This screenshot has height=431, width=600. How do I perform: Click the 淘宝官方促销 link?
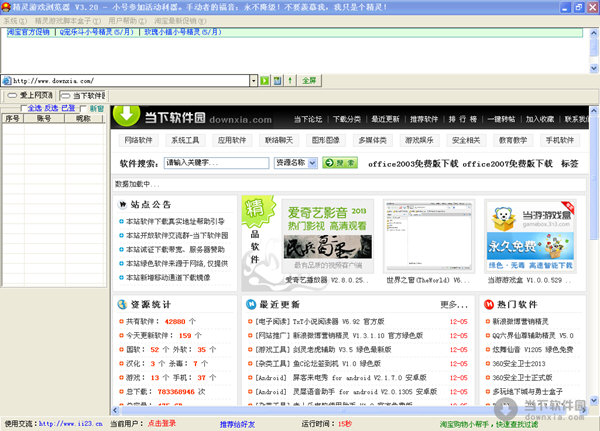28,32
